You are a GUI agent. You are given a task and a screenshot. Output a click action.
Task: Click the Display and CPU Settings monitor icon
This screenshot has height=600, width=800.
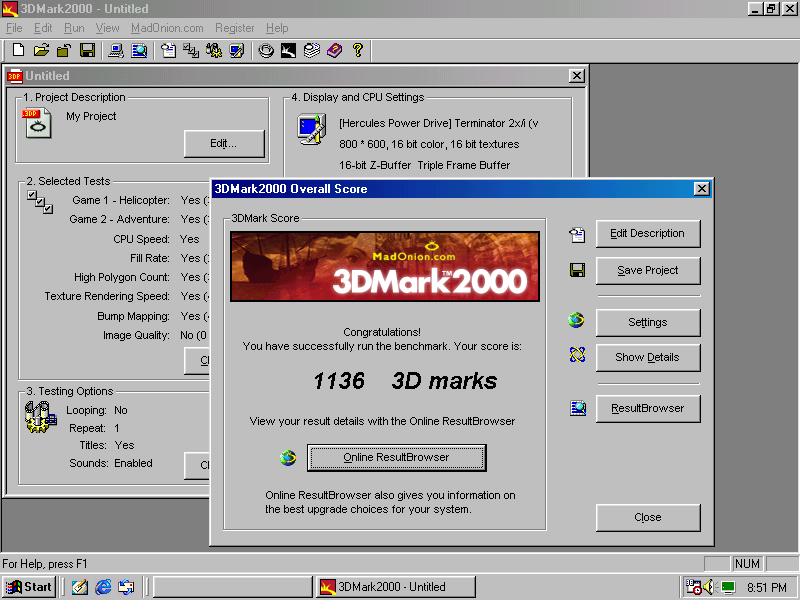tap(312, 130)
